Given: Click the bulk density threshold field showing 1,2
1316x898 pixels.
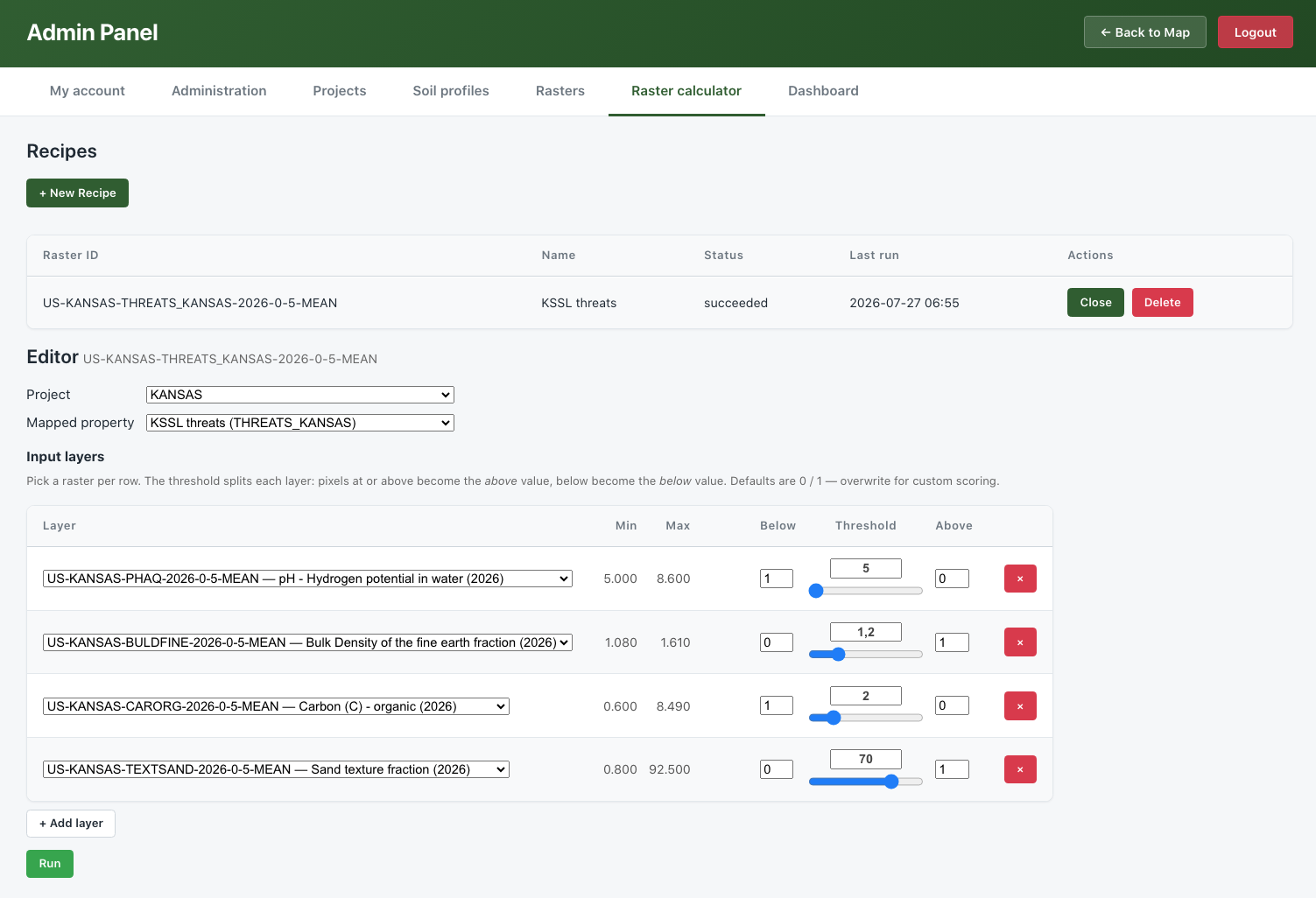Looking at the screenshot, I should (x=866, y=632).
